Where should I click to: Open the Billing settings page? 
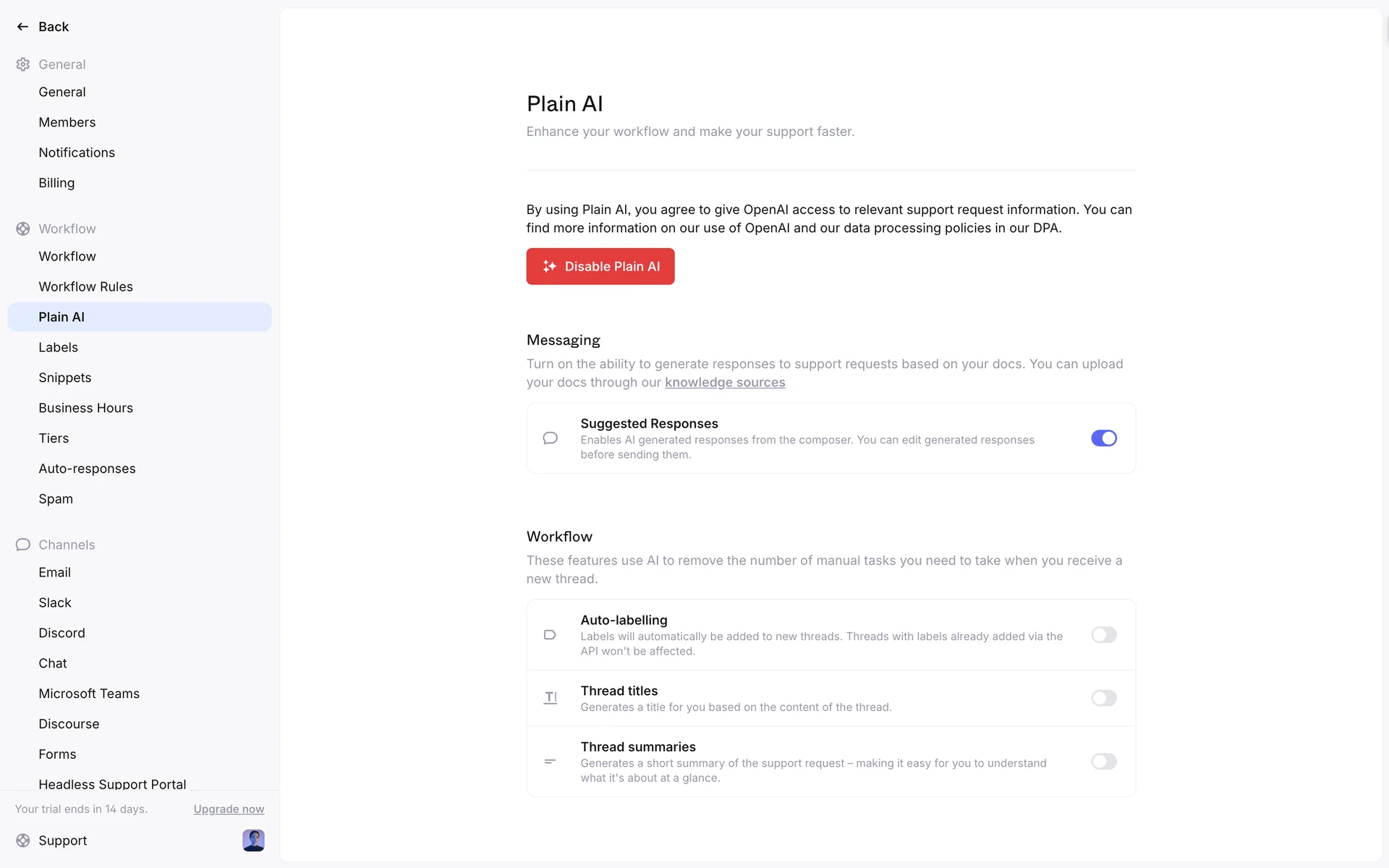(x=56, y=183)
